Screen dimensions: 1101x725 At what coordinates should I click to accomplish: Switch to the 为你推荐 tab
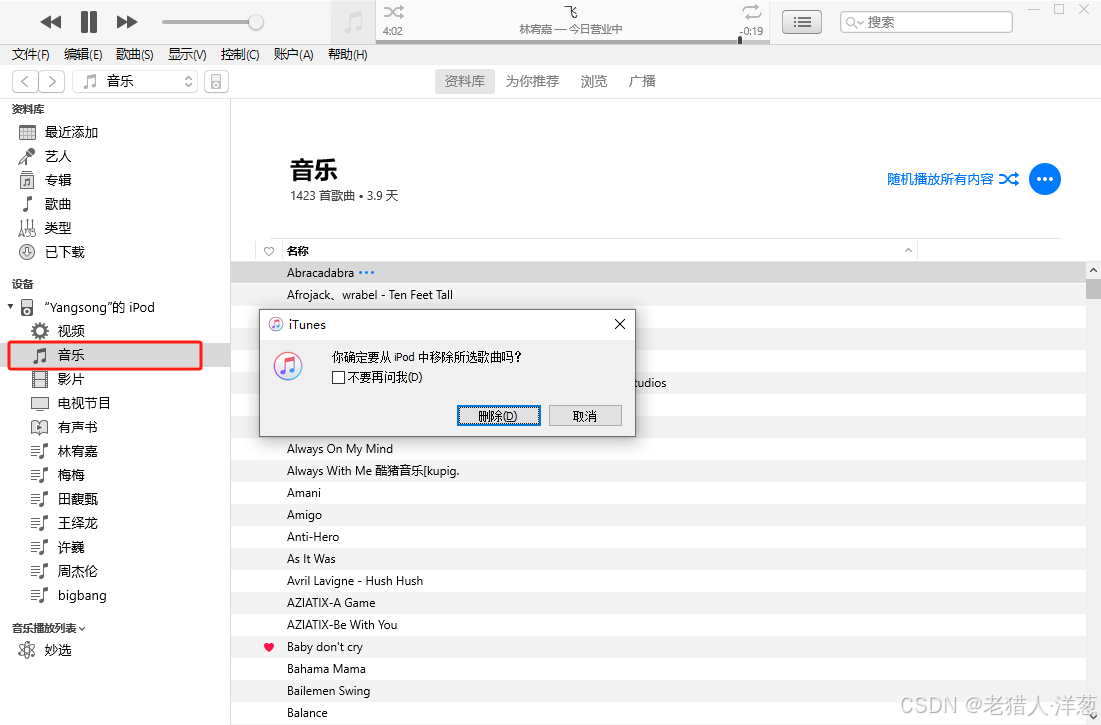pos(532,81)
